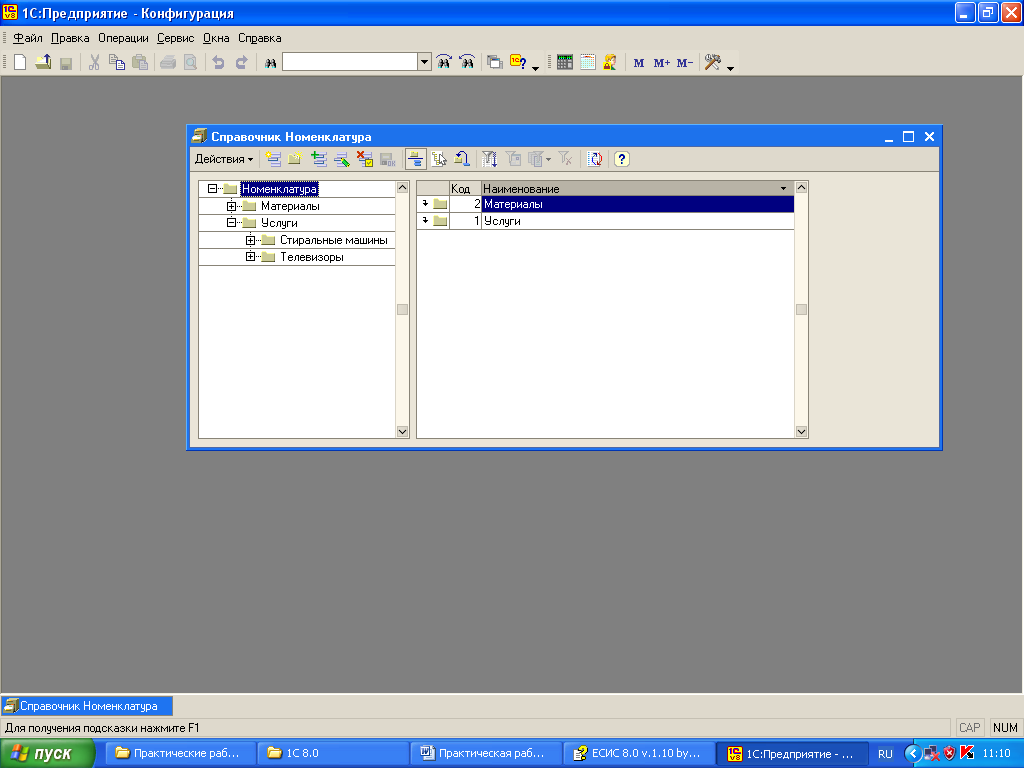Switch to 1C 8.0 folder in taskbar
Screen dimensions: 1024x768
[332, 754]
